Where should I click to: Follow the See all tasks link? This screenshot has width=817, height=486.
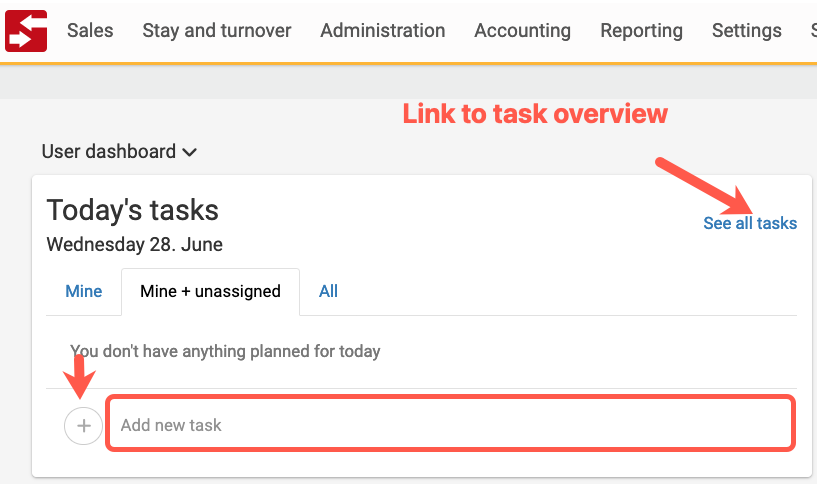tap(750, 223)
